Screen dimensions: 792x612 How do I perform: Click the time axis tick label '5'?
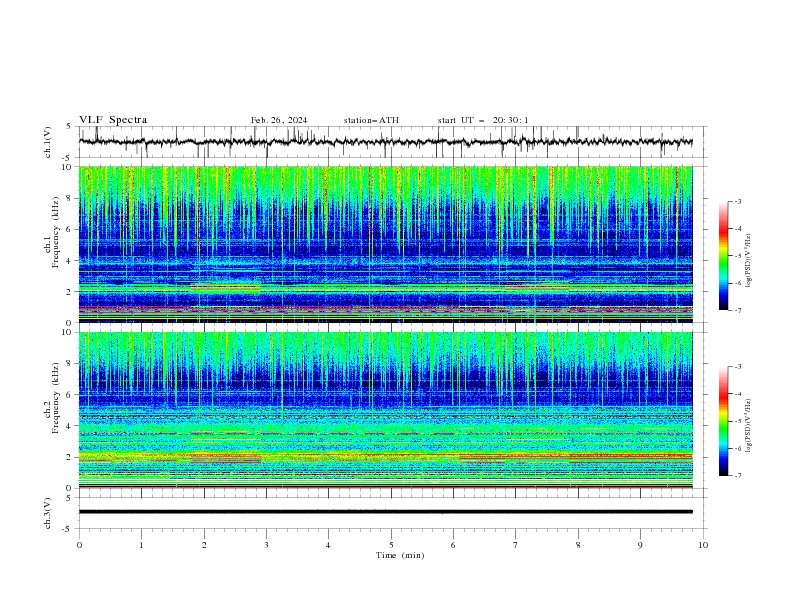tap(391, 545)
